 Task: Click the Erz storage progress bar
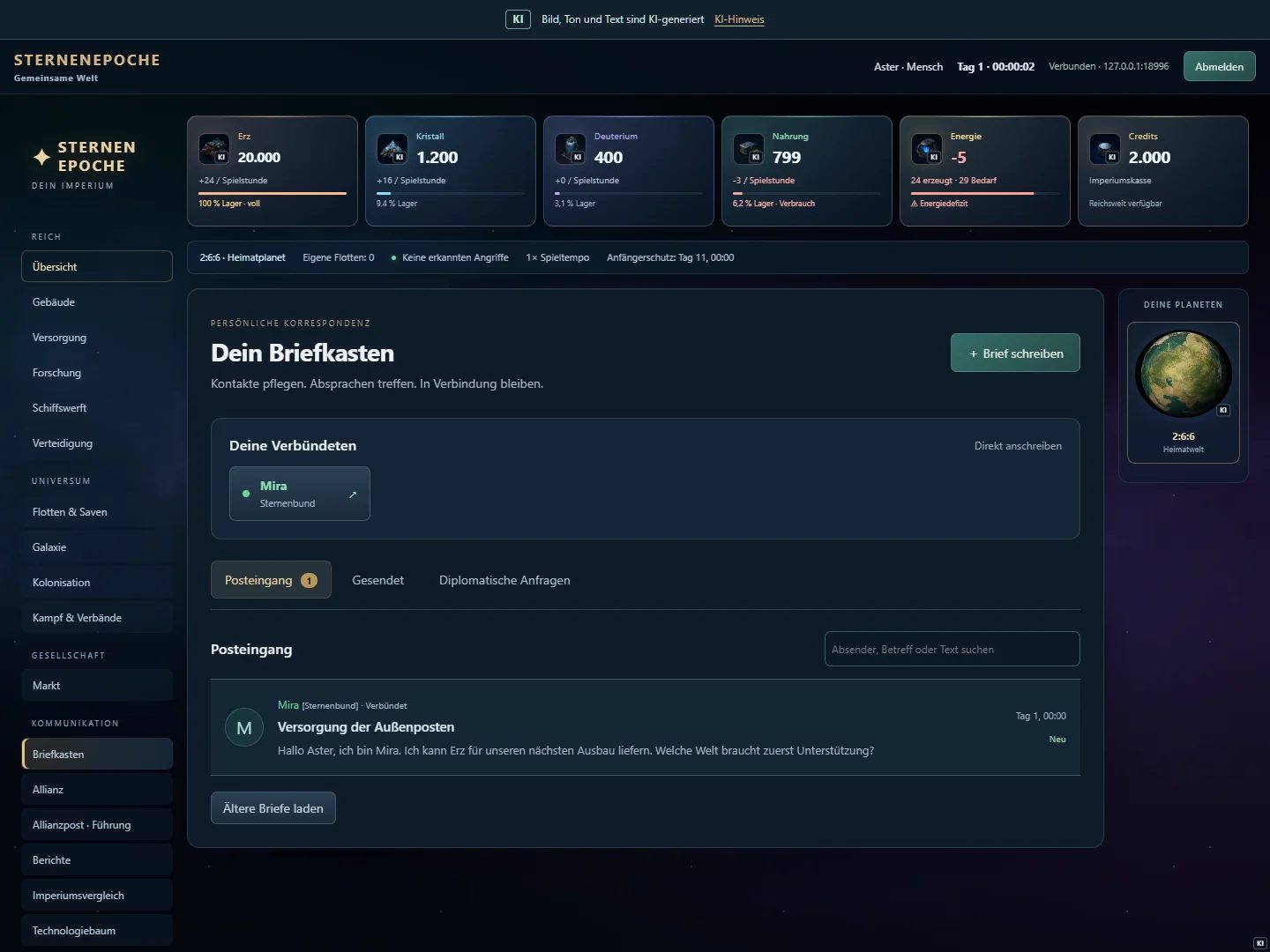[x=273, y=193]
